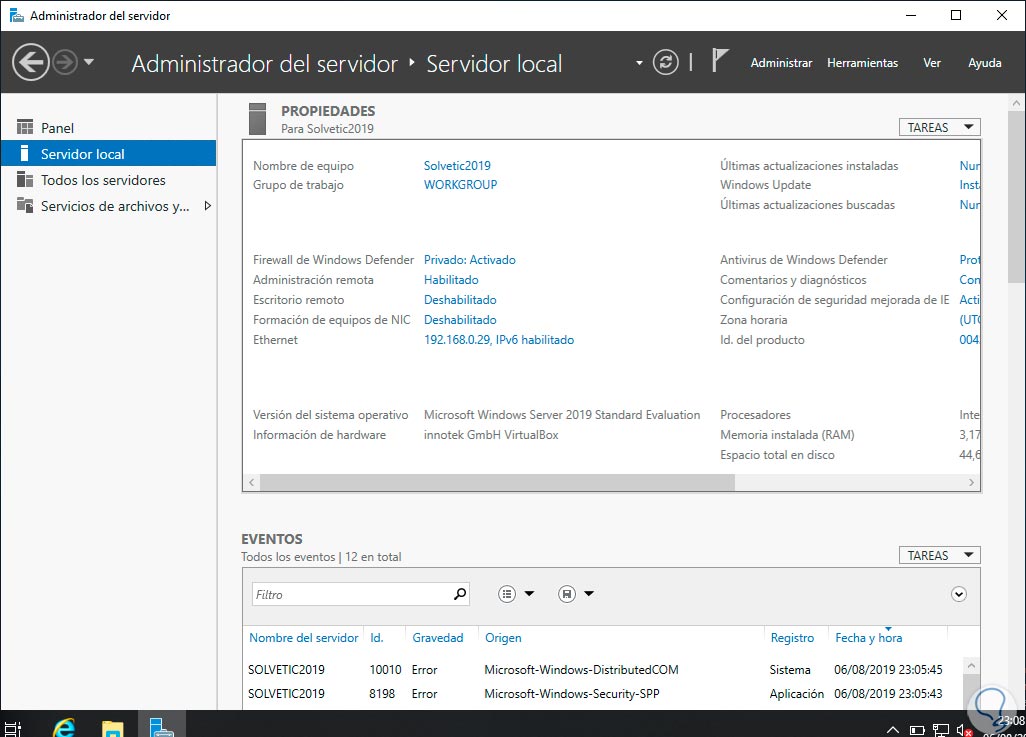Click the Solvetic2019 computer name link
The image size is (1026, 737).
pos(457,166)
